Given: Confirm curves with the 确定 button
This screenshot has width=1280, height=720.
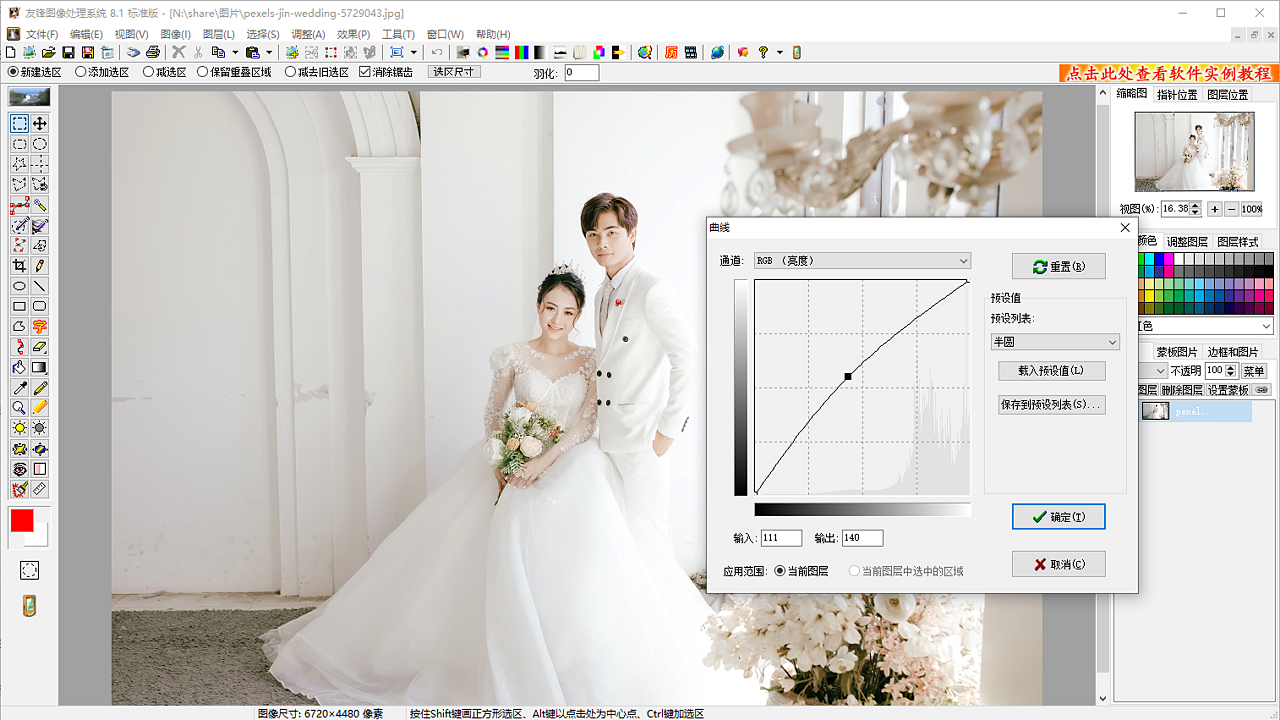Looking at the screenshot, I should pos(1058,516).
